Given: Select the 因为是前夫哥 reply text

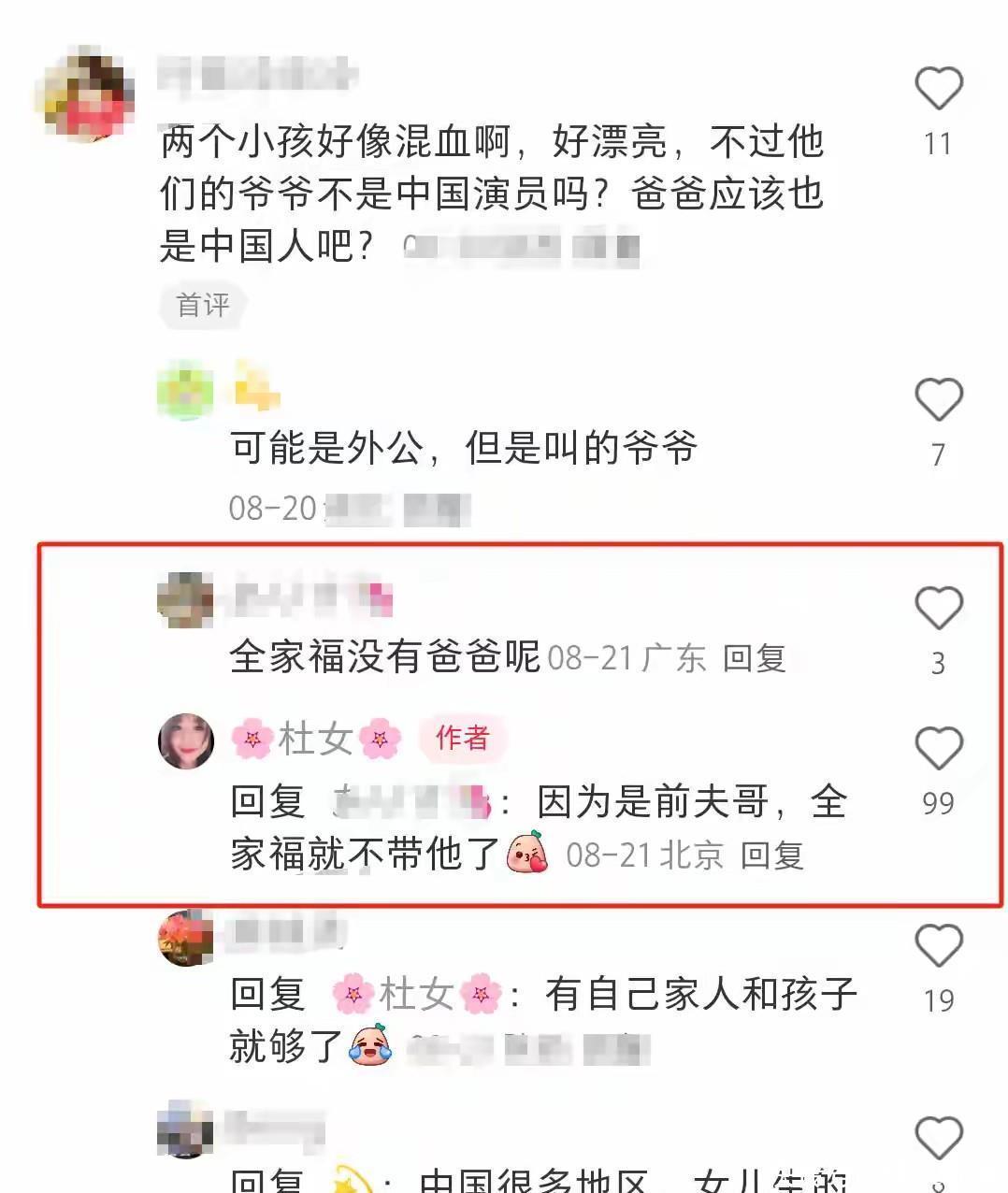Looking at the screenshot, I should pyautogui.click(x=538, y=827).
